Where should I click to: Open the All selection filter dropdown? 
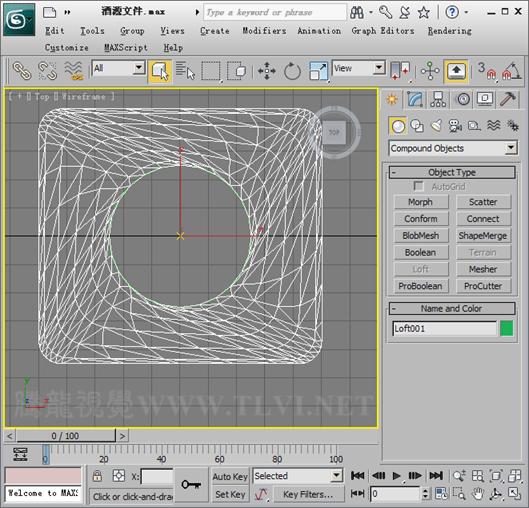pyautogui.click(x=118, y=68)
